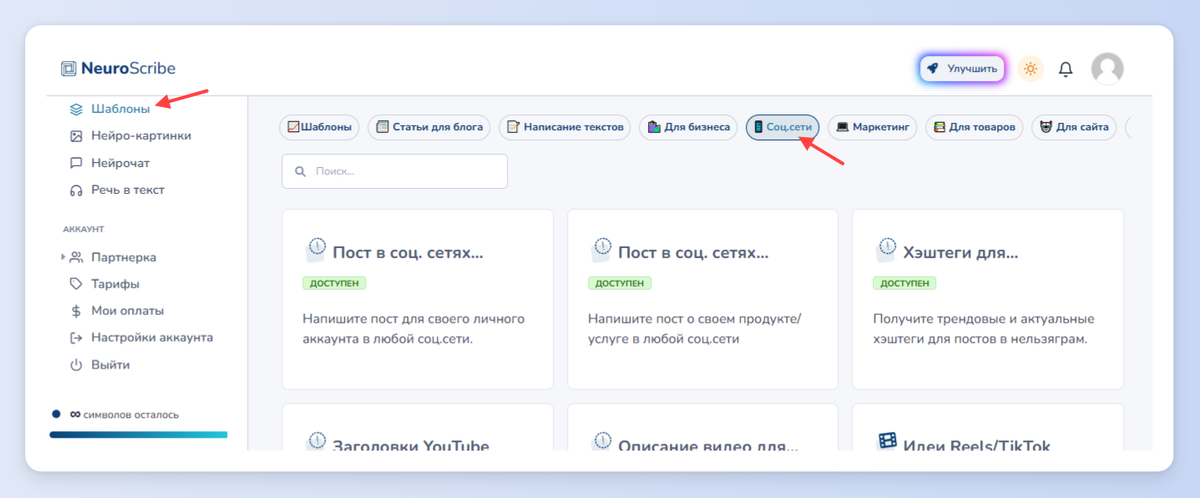Screen dimensions: 1200x498
Task: Select the Для сайта category chip
Action: point(1074,127)
